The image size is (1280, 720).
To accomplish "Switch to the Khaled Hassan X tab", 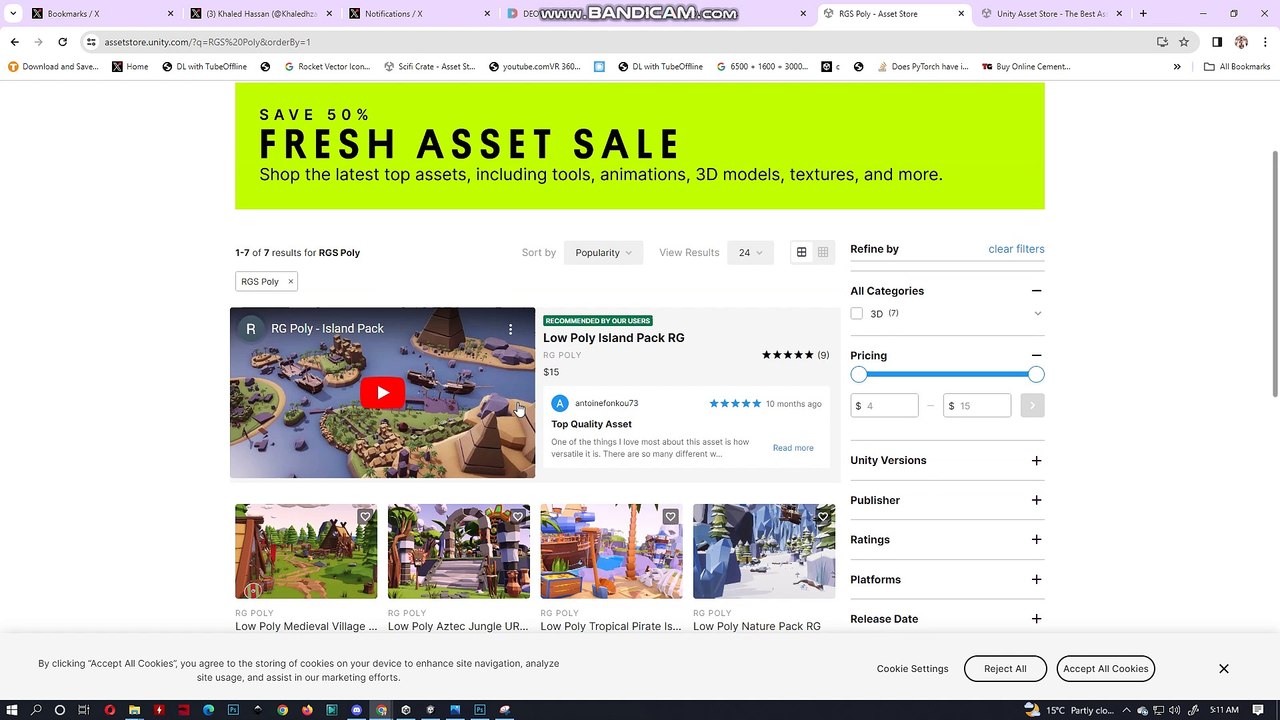I will 262,14.
